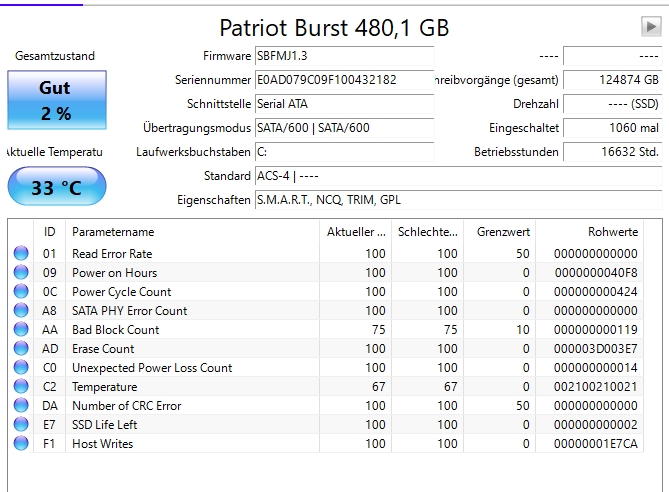Click the Gut 2 % health status button
The width and height of the screenshot is (669, 492).
pyautogui.click(x=57, y=100)
